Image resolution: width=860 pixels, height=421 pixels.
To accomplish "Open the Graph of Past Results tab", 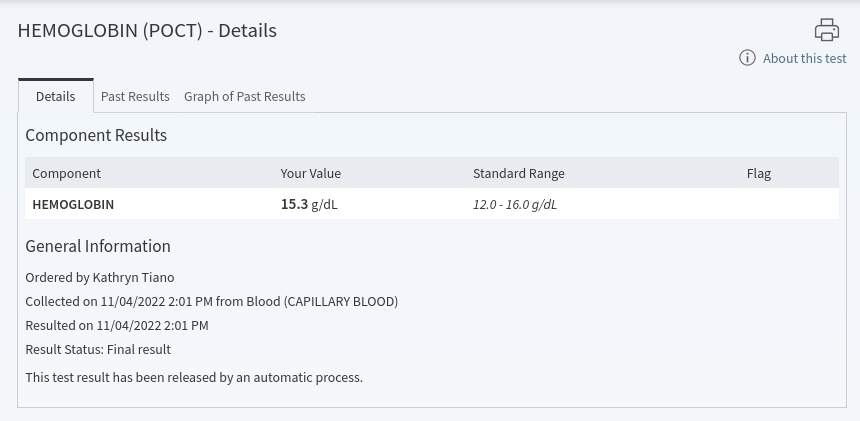I will tap(245, 96).
